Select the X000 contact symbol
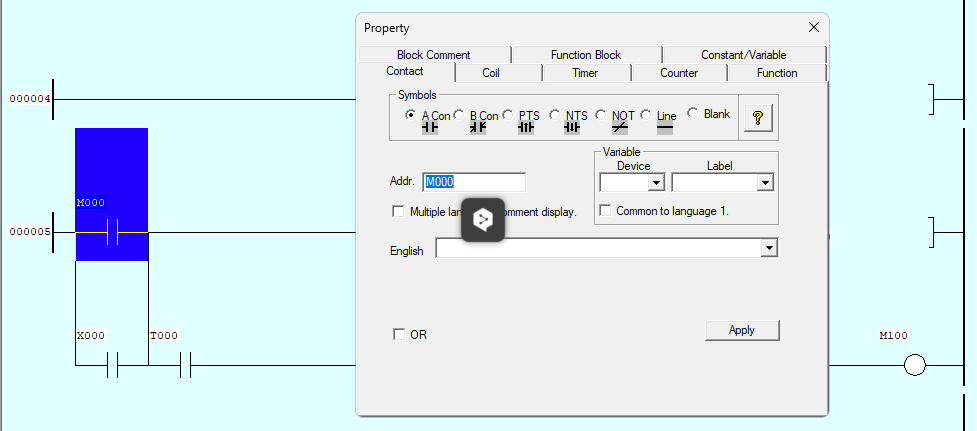Image resolution: width=977 pixels, height=431 pixels. 112,365
